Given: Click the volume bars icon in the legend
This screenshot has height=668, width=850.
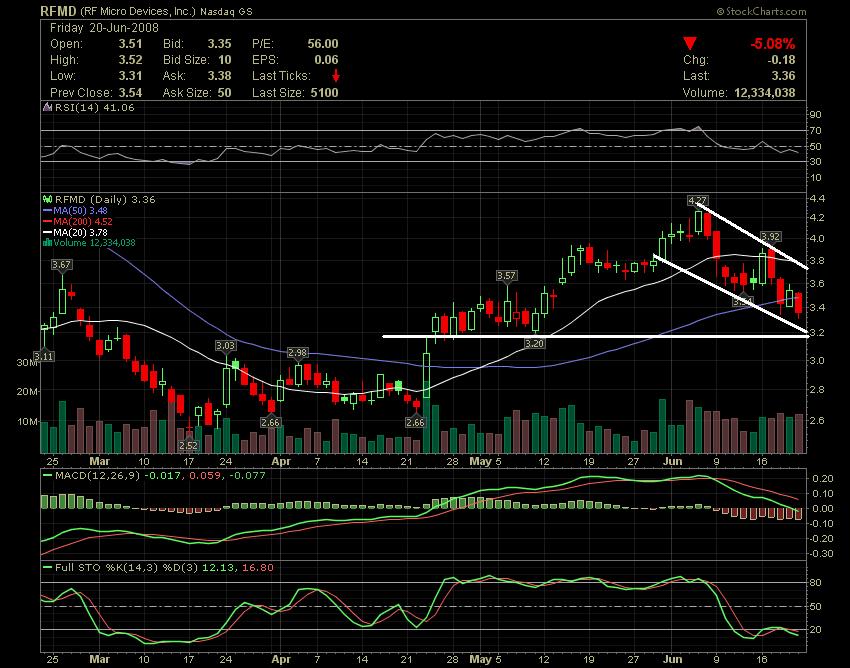Looking at the screenshot, I should 48,242.
